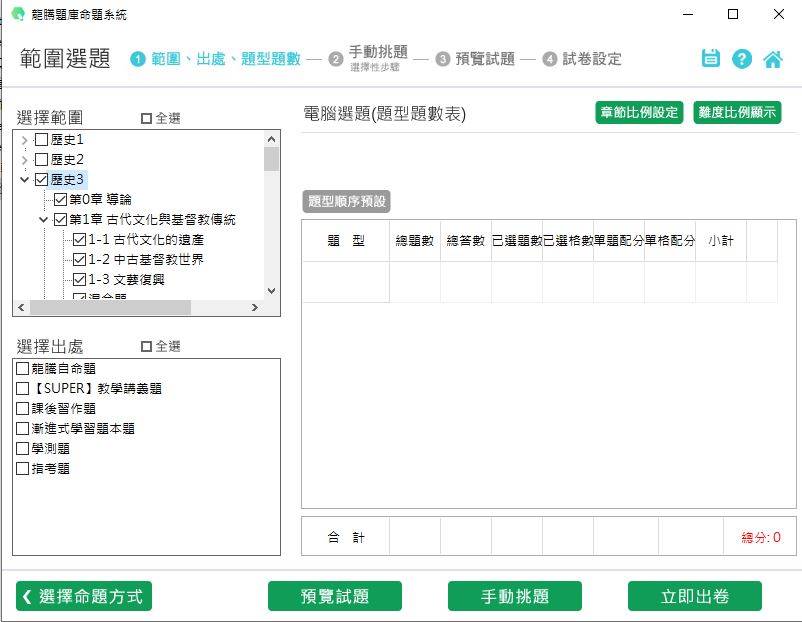Click 題型順序預設 button
The width and height of the screenshot is (802, 622).
(x=347, y=201)
